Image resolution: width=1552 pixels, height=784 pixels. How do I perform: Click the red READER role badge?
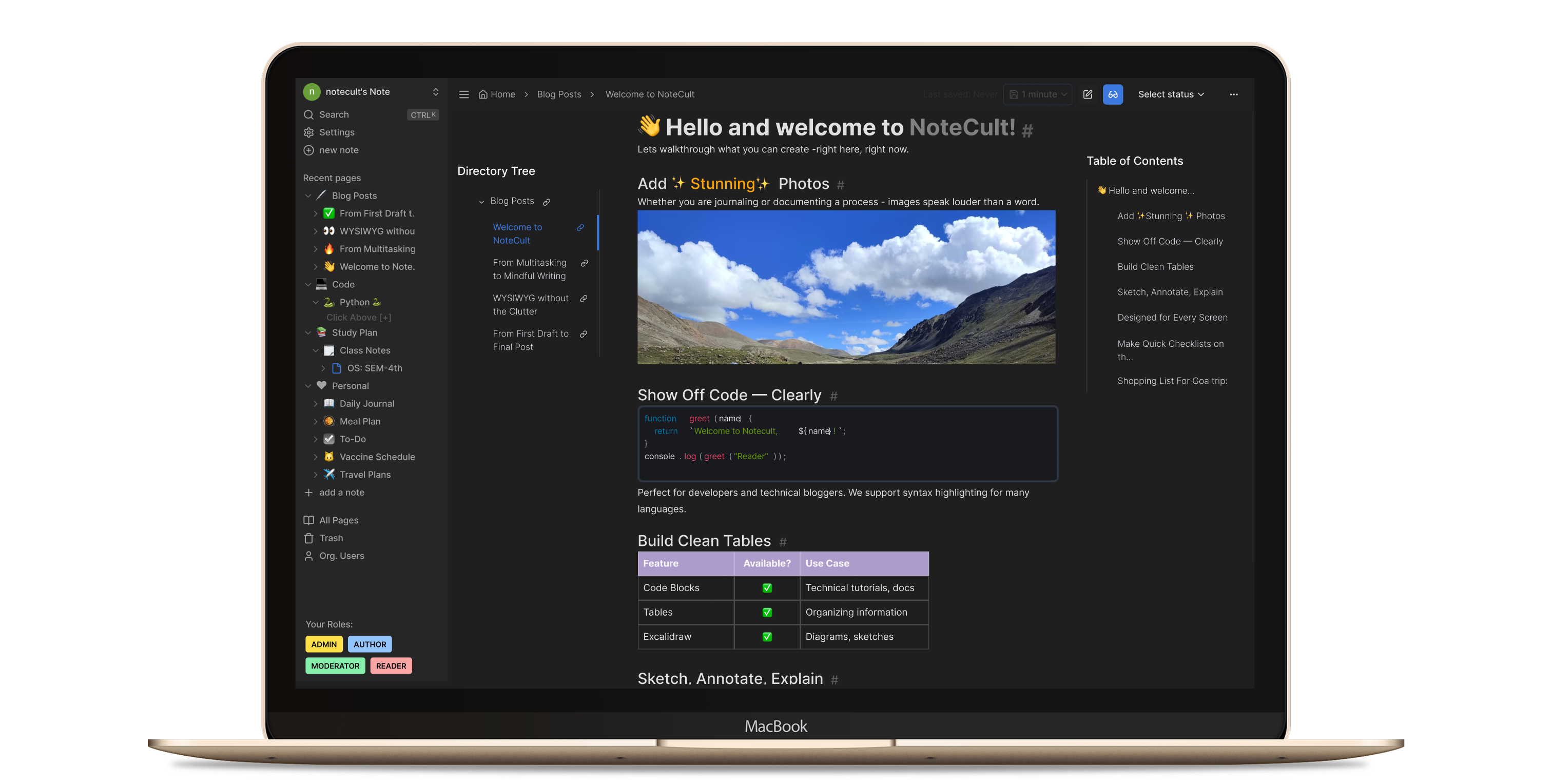pos(391,666)
